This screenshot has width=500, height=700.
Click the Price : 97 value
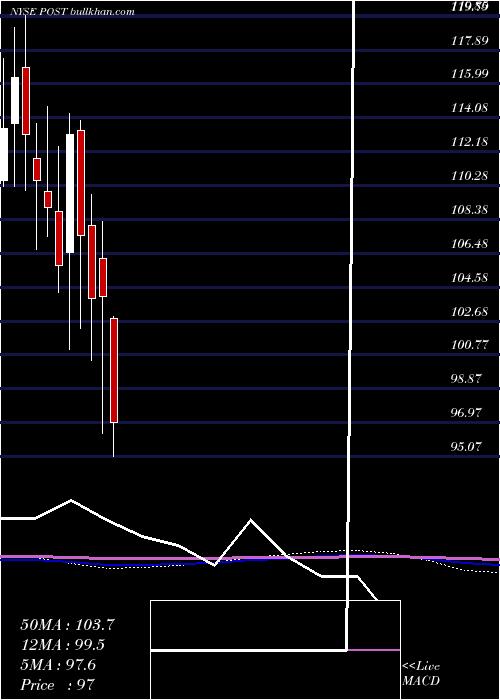click(57, 685)
